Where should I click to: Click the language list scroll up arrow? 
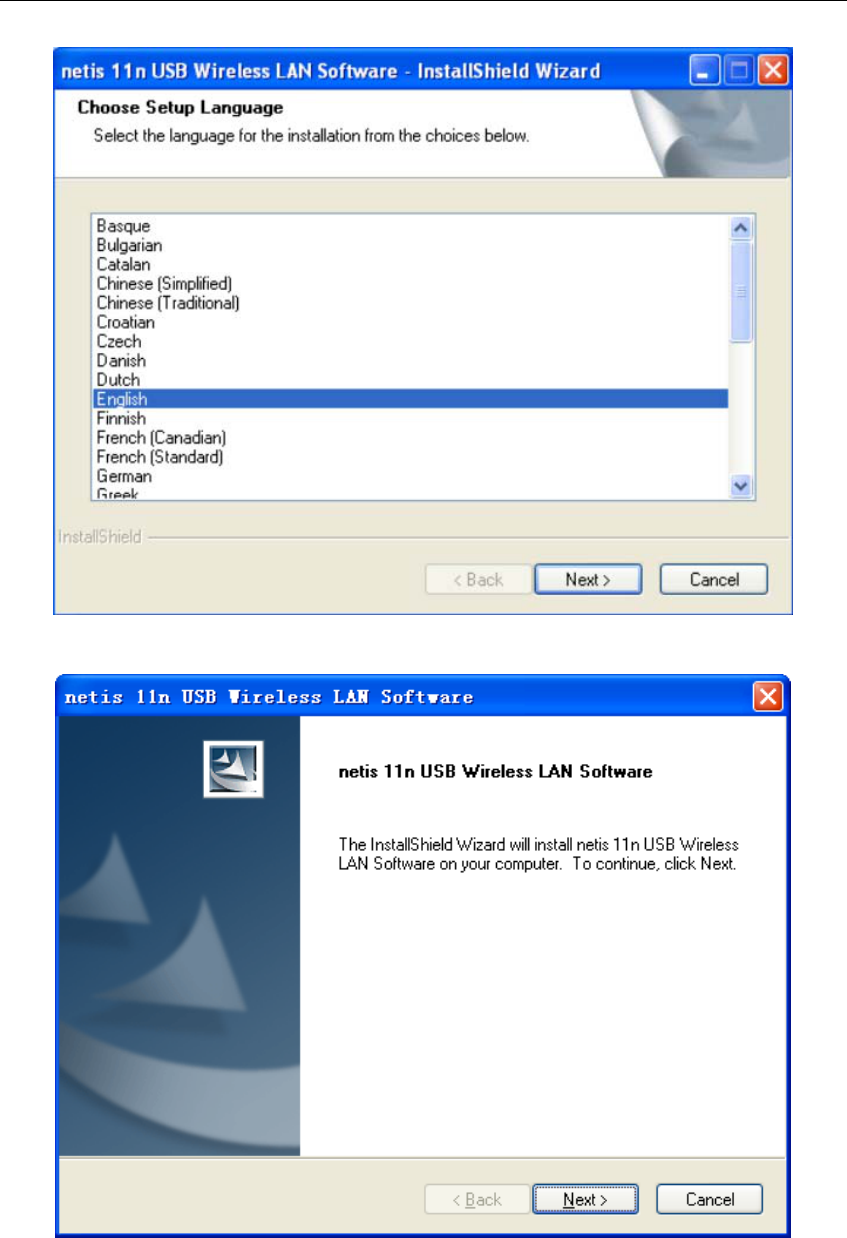pyautogui.click(x=741, y=228)
